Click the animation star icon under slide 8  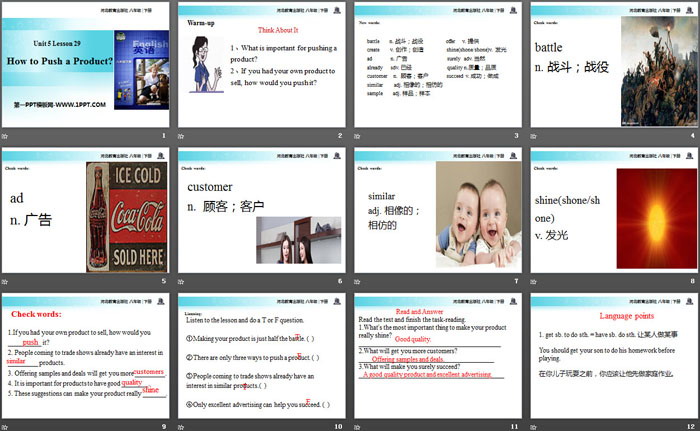point(533,281)
